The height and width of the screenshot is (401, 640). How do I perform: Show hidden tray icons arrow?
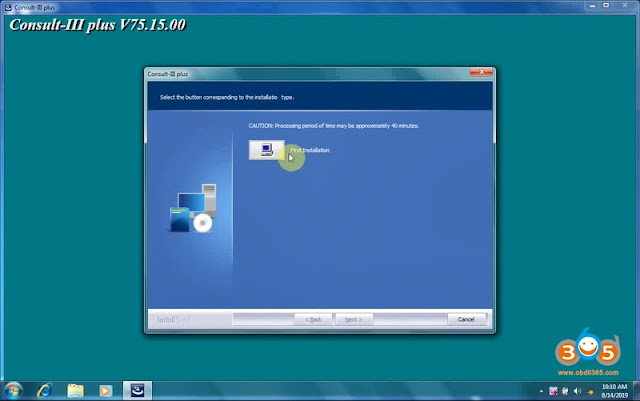coord(541,391)
